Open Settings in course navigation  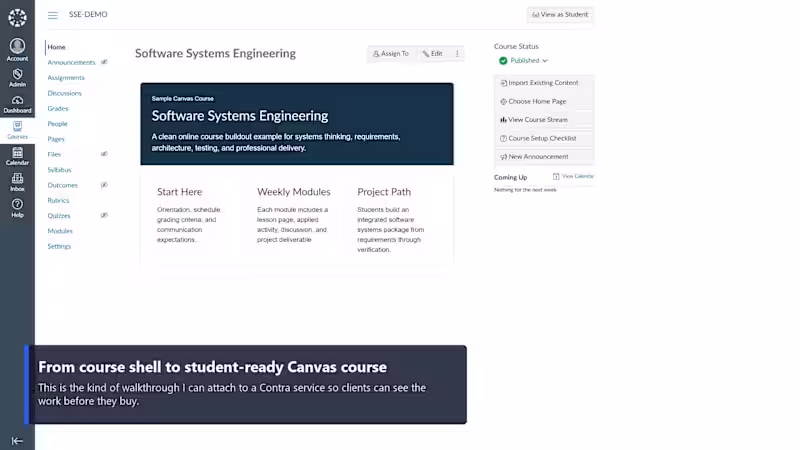pos(59,246)
